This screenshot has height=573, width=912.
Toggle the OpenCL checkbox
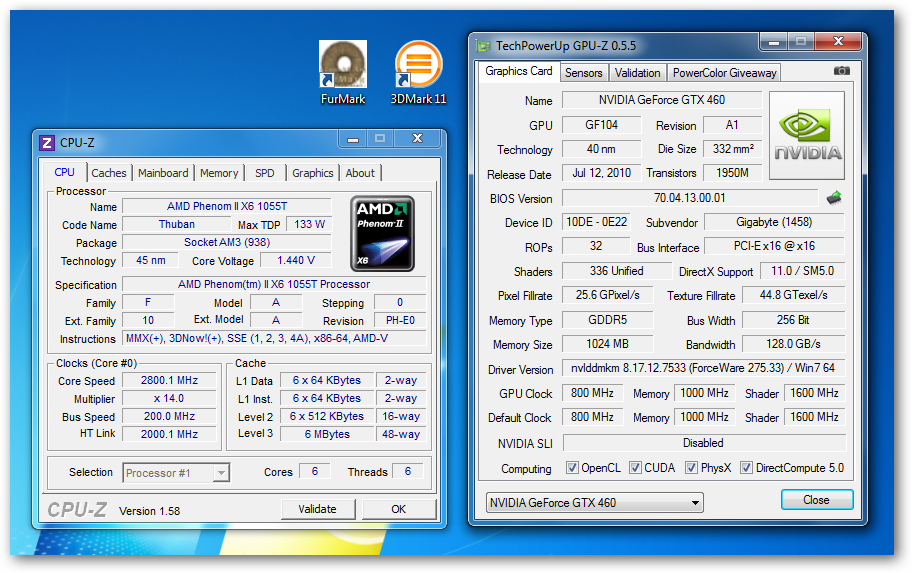[572, 468]
